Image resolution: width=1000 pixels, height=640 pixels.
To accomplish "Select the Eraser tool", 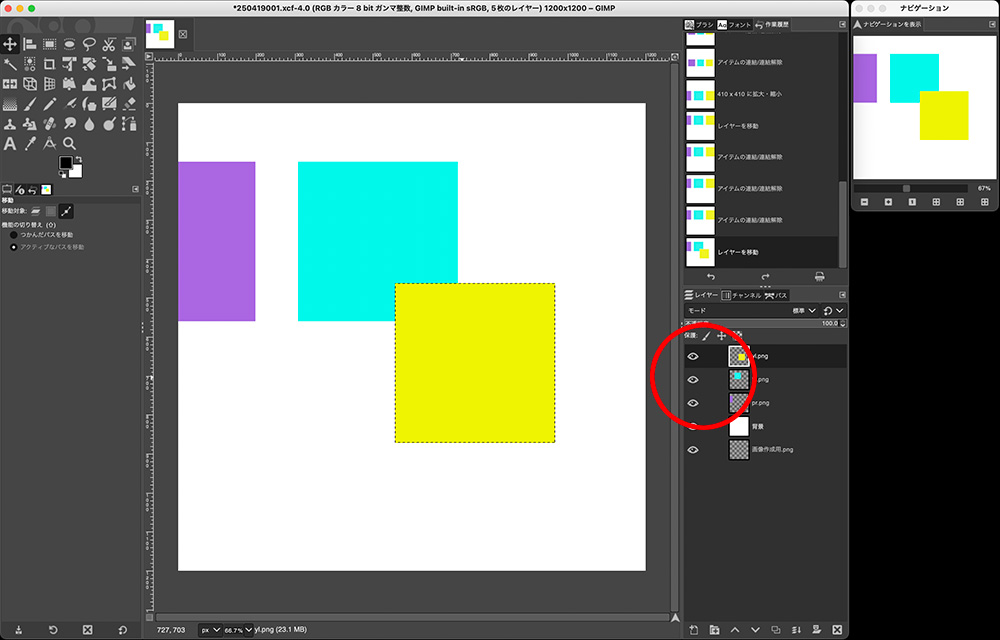I will pyautogui.click(x=129, y=103).
